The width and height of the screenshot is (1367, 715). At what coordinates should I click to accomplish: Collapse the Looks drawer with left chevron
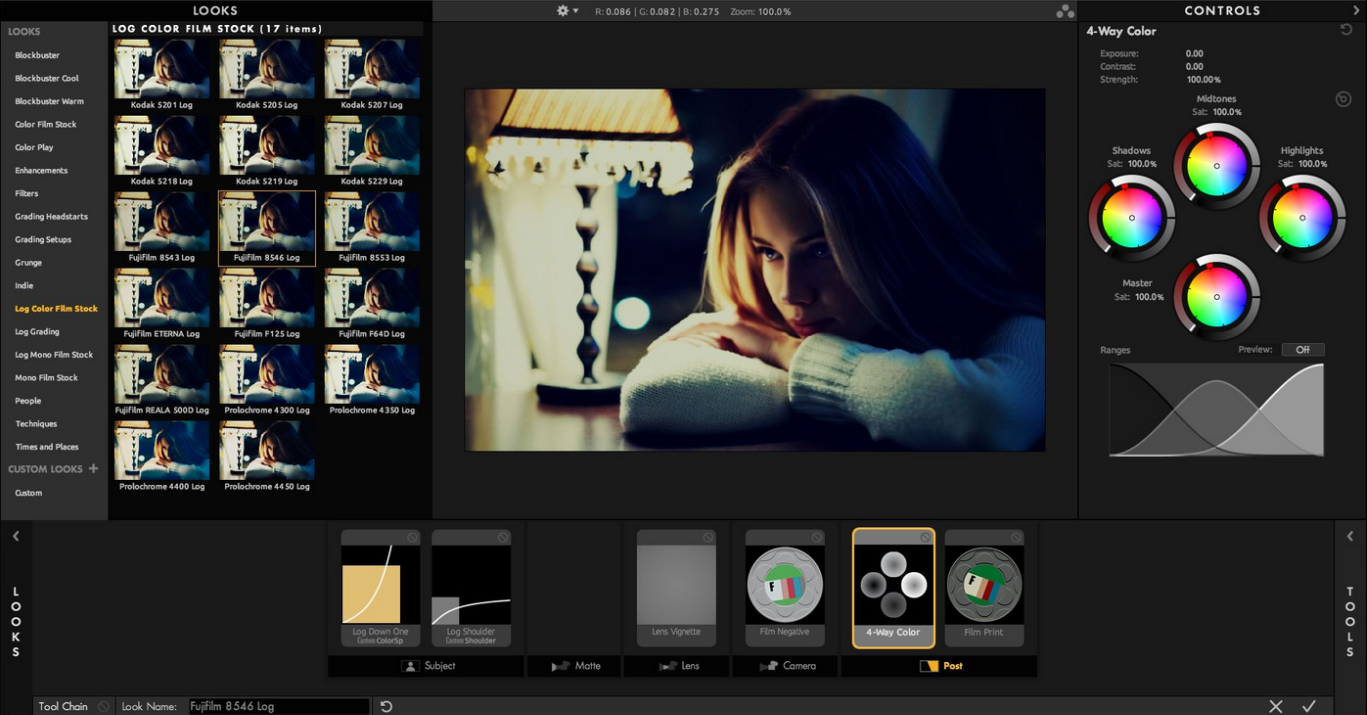click(16, 536)
